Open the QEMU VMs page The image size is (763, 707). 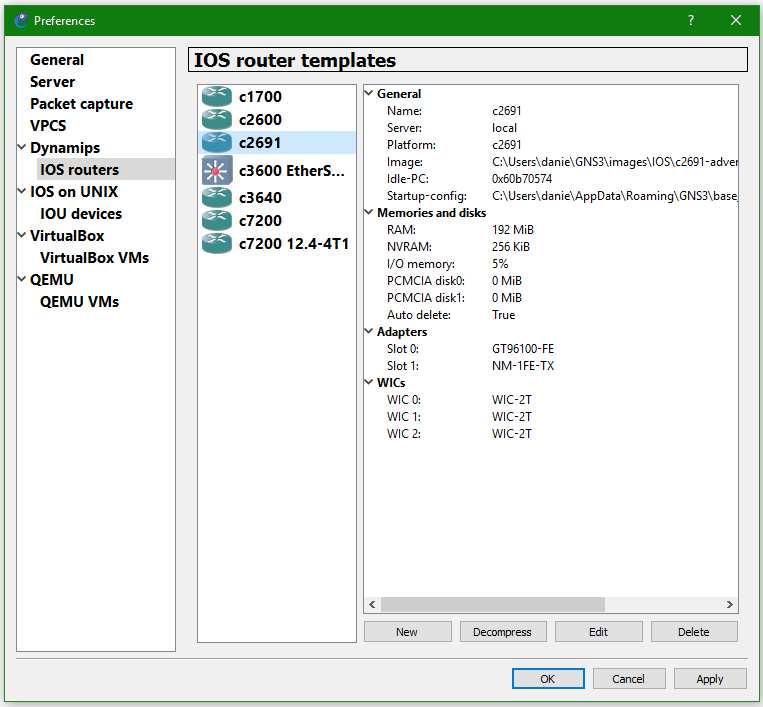click(79, 302)
